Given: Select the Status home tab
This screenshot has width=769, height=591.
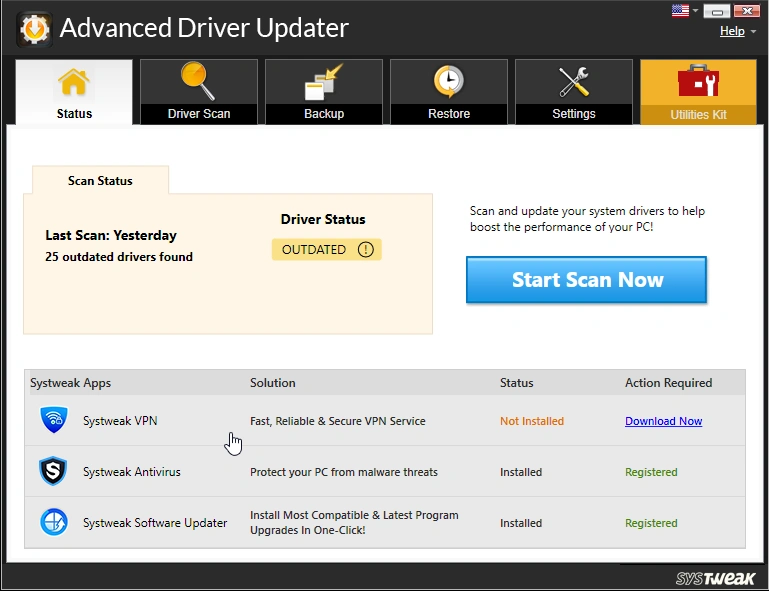Looking at the screenshot, I should tap(74, 92).
